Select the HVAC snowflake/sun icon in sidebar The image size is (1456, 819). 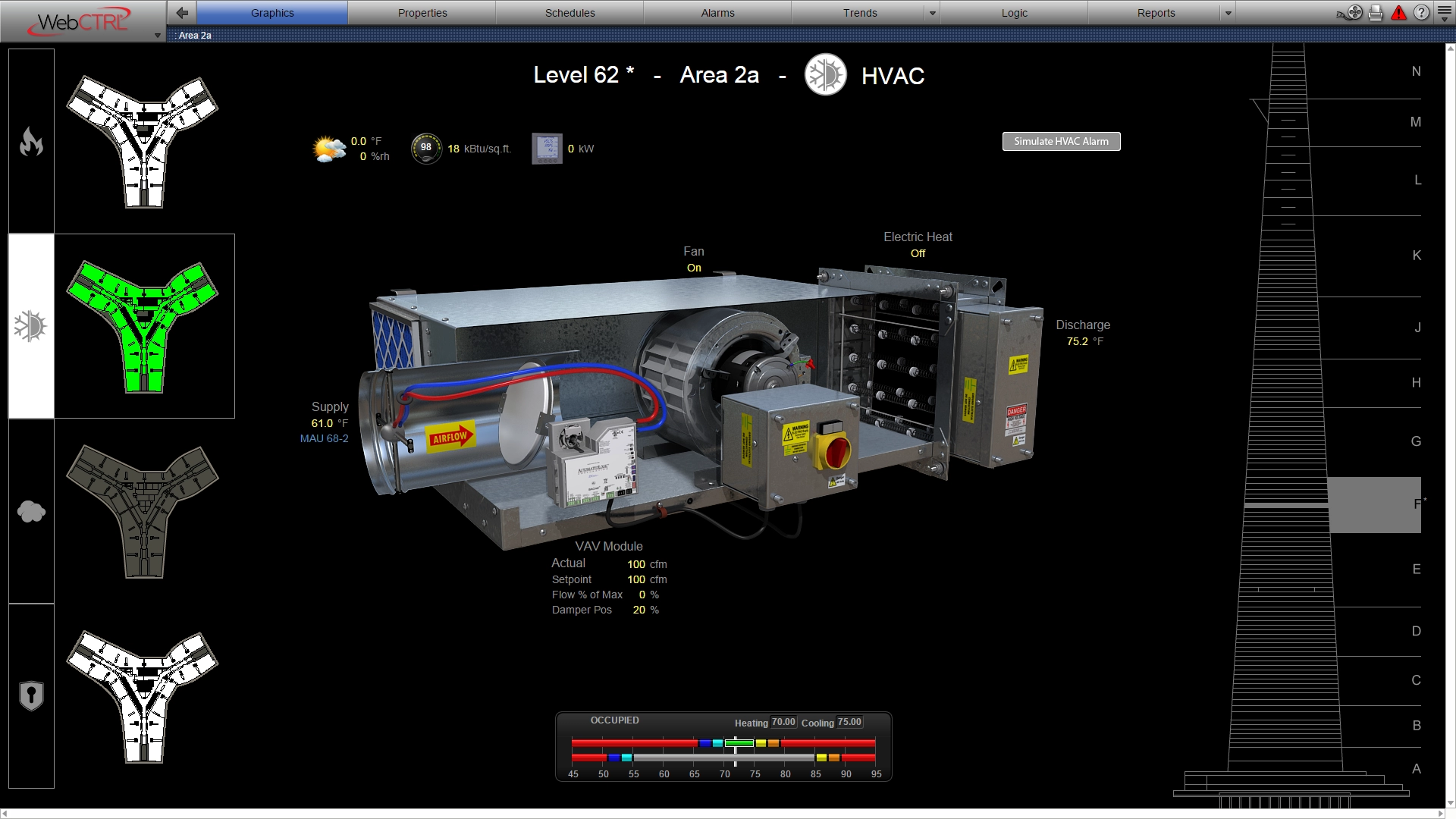coord(30,325)
